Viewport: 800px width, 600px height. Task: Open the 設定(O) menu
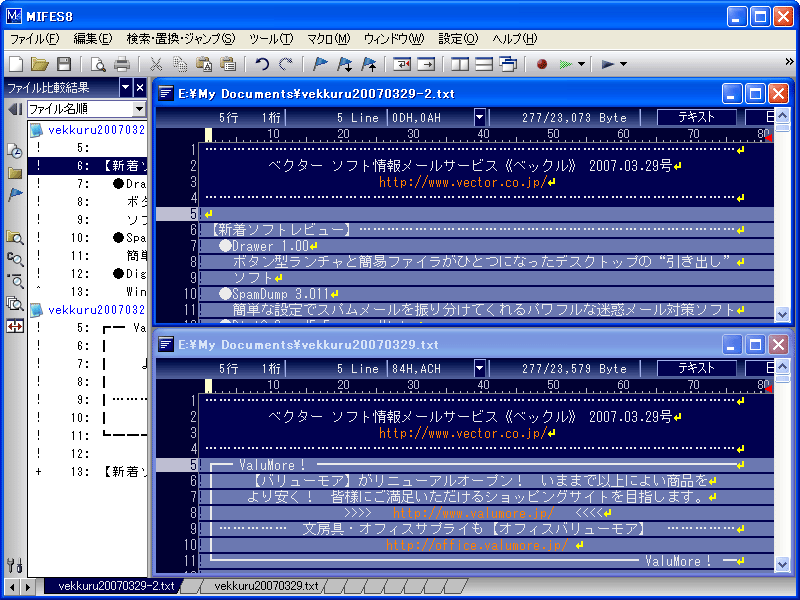click(458, 39)
